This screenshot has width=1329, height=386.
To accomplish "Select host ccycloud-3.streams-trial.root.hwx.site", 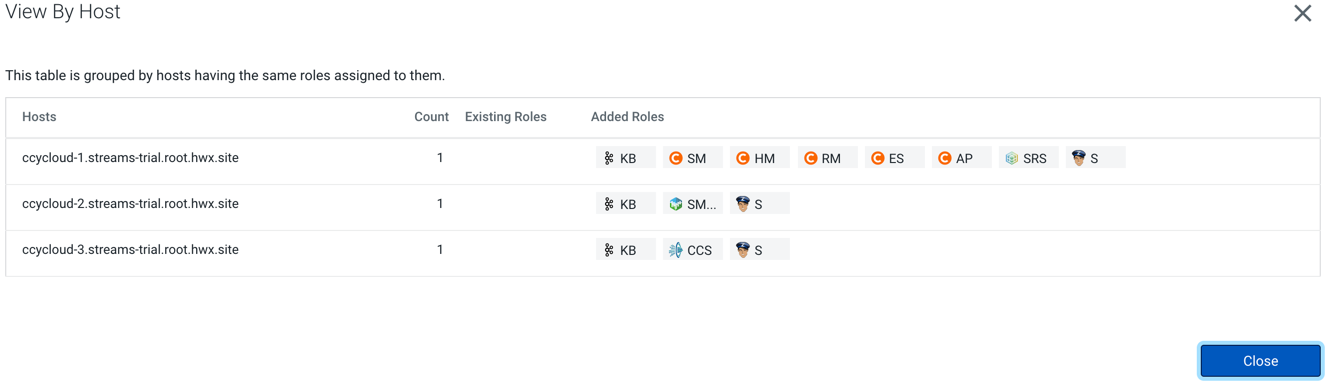I will pos(130,250).
